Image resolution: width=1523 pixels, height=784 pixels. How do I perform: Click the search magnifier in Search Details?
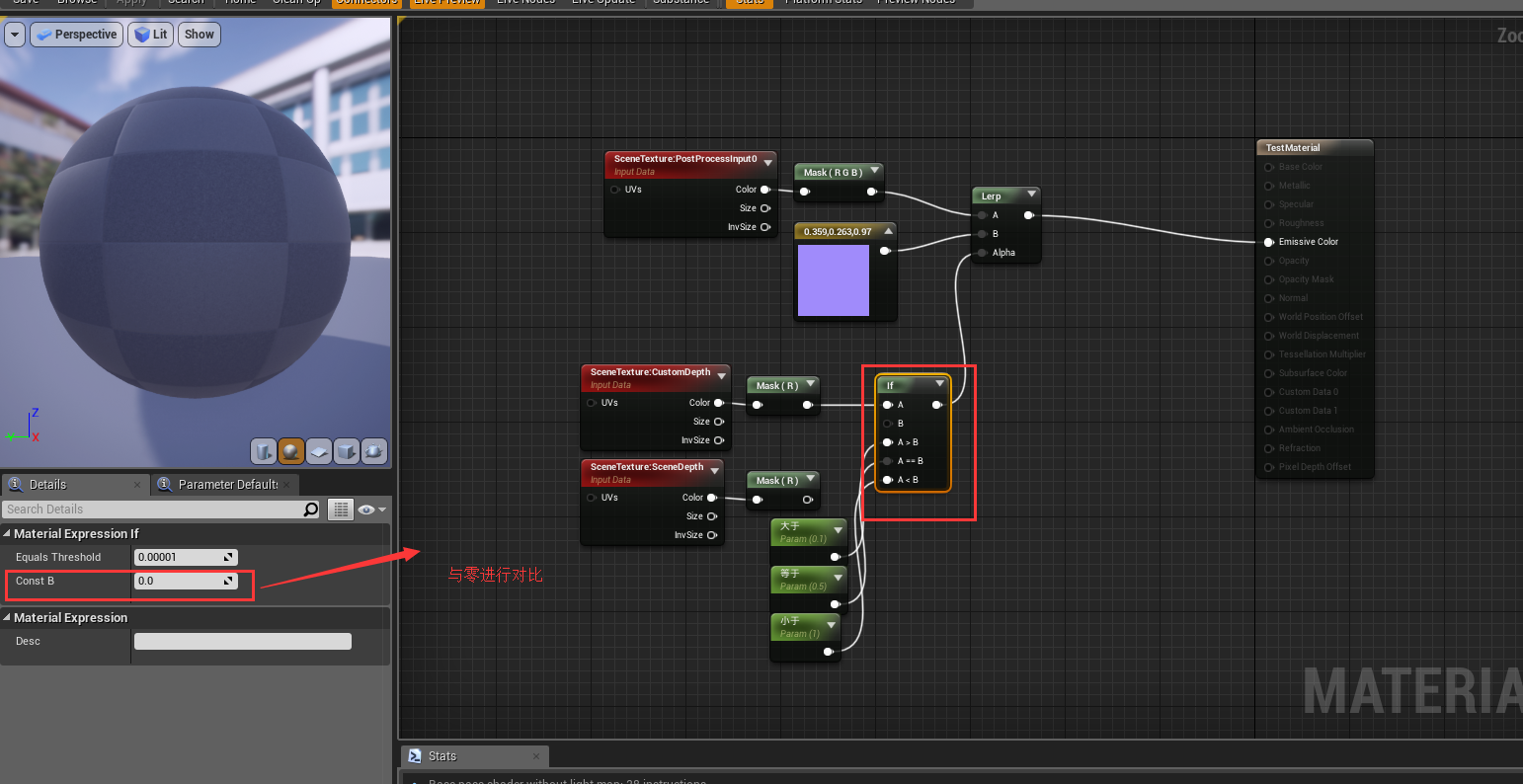pos(310,510)
